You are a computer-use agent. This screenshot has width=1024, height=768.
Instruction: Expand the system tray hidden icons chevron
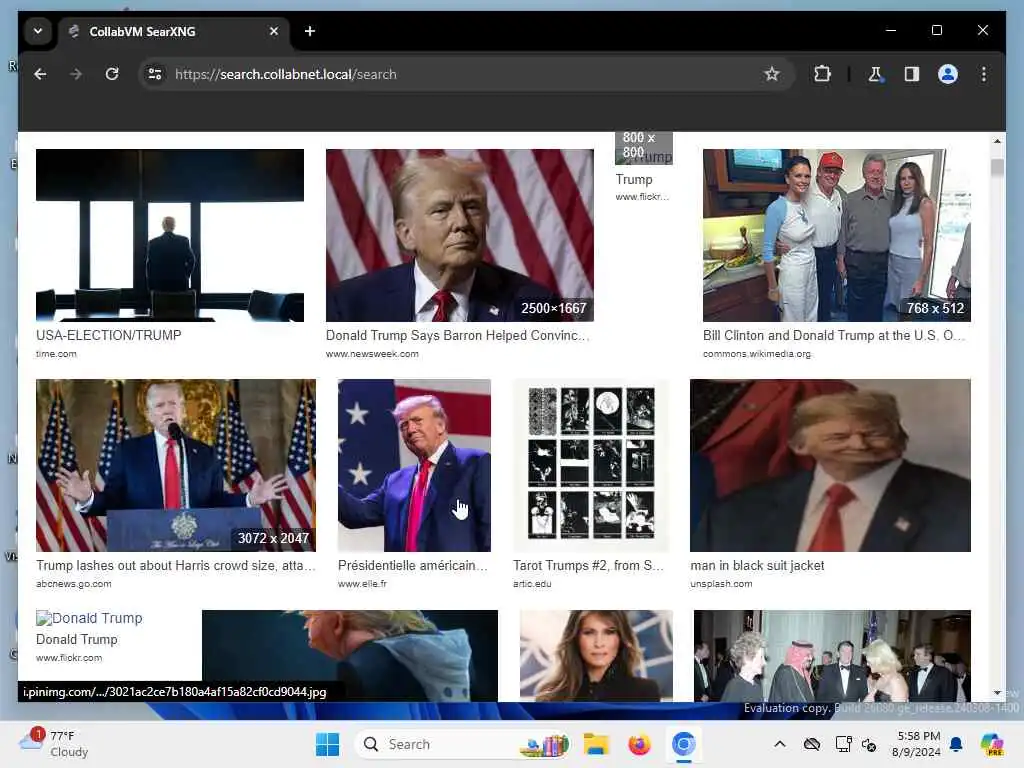tap(780, 744)
